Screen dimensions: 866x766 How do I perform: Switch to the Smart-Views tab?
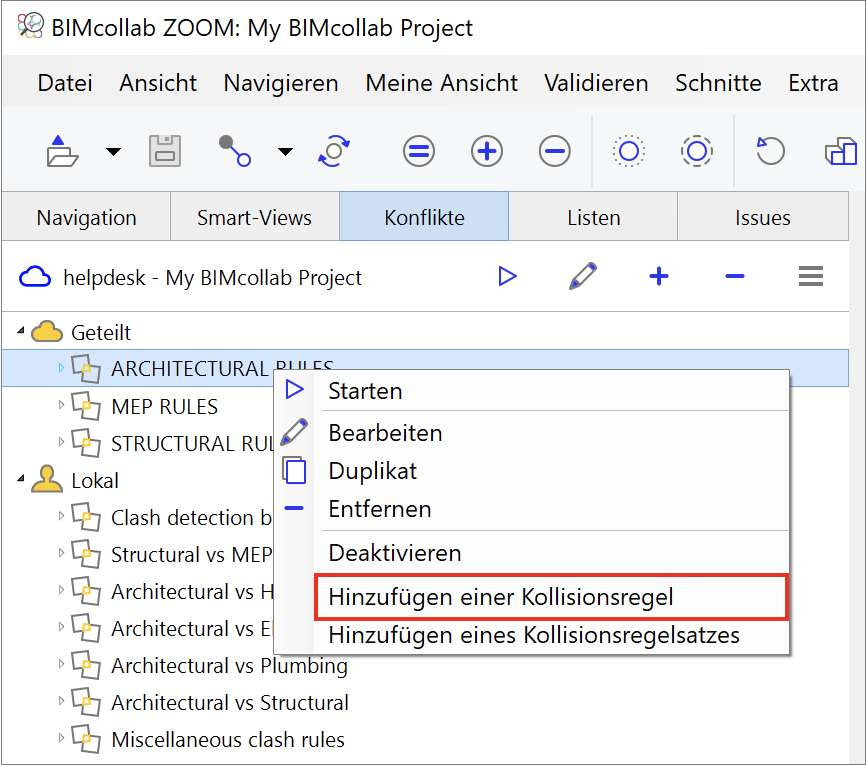tap(255, 216)
